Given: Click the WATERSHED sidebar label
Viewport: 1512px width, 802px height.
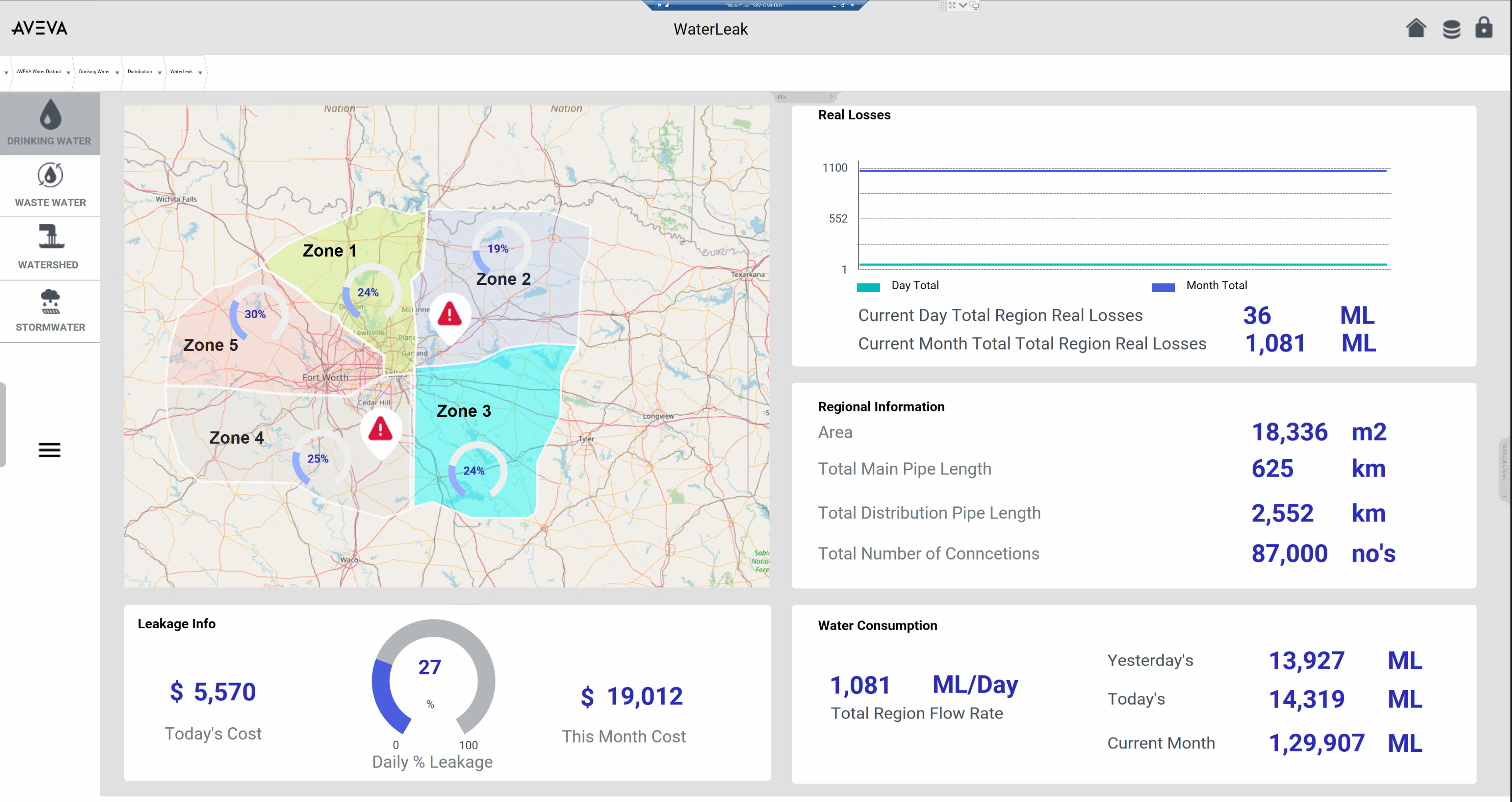Looking at the screenshot, I should point(48,264).
